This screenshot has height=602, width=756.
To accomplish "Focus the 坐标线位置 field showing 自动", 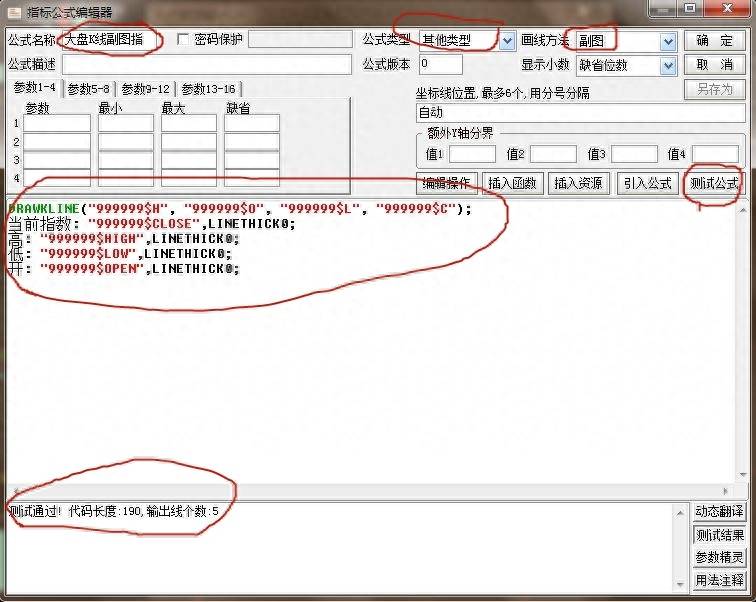I will [x=580, y=113].
